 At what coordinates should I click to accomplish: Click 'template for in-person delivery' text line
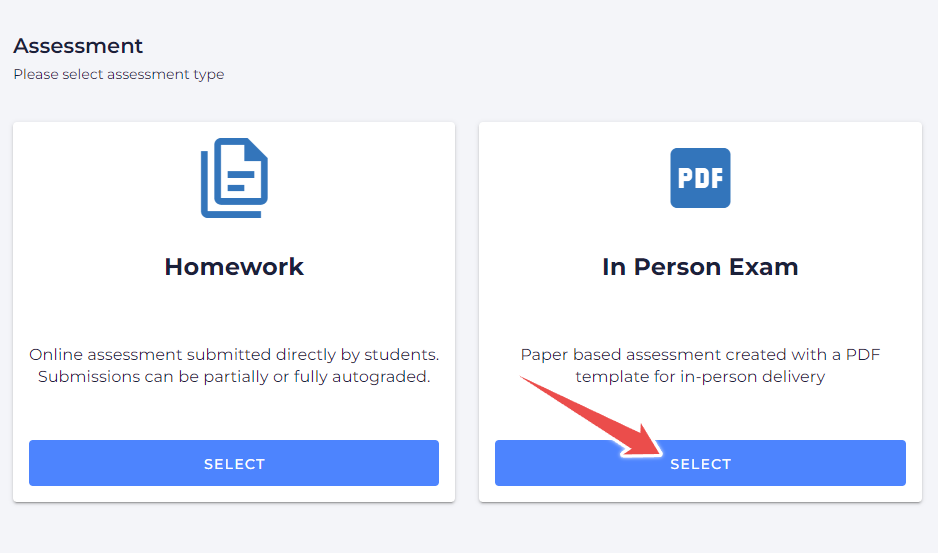click(x=700, y=377)
